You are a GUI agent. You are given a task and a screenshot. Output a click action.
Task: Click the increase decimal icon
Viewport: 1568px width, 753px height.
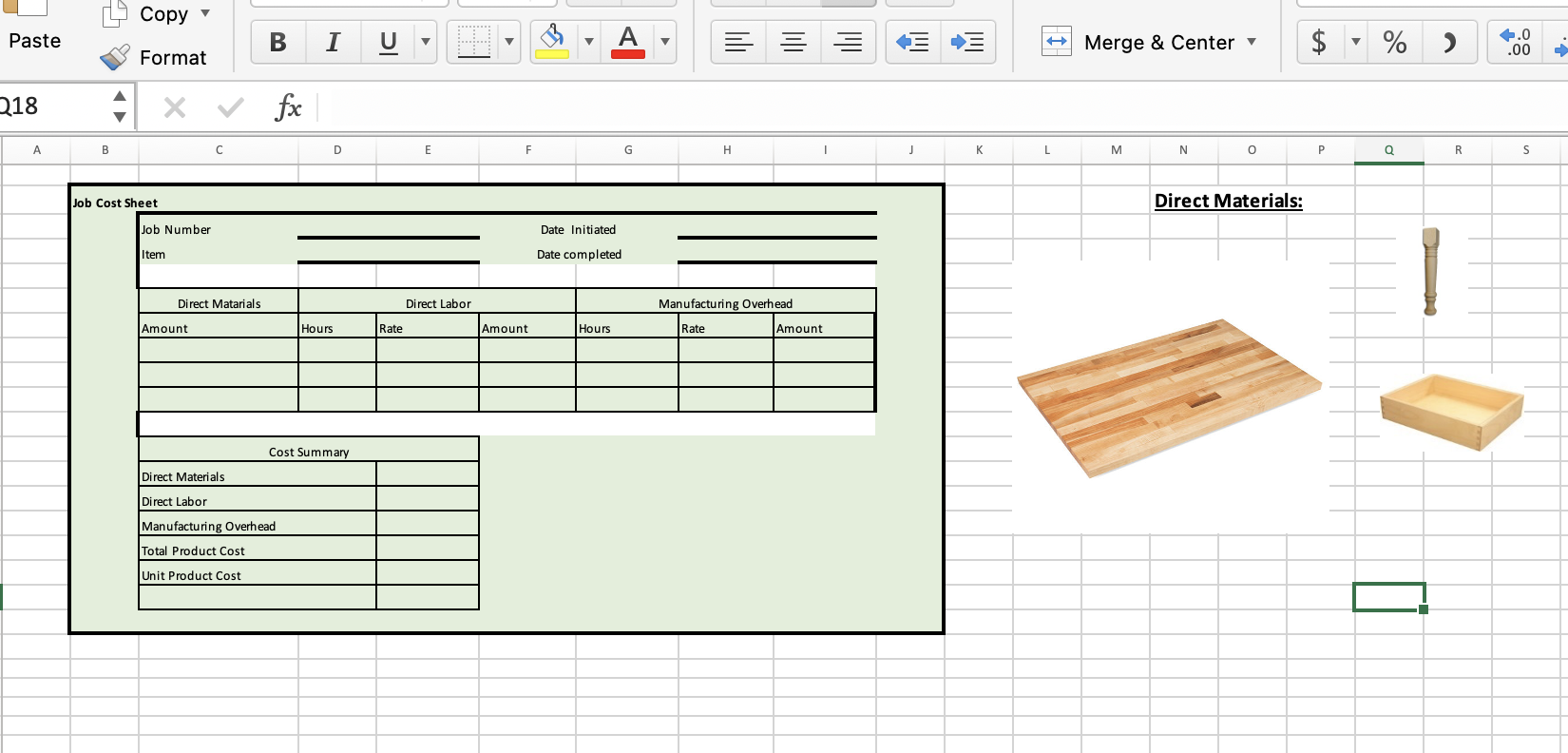click(1515, 42)
